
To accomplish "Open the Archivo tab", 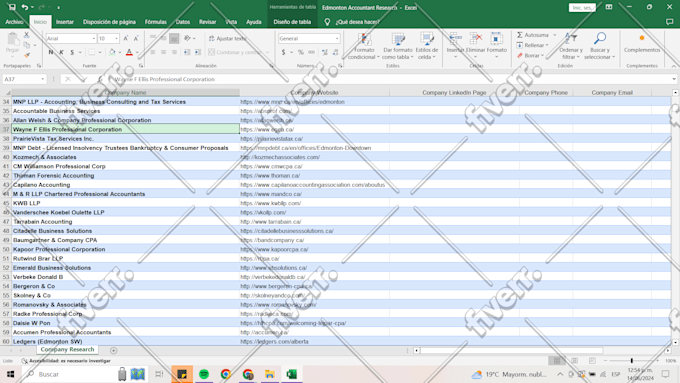I will coord(14,22).
